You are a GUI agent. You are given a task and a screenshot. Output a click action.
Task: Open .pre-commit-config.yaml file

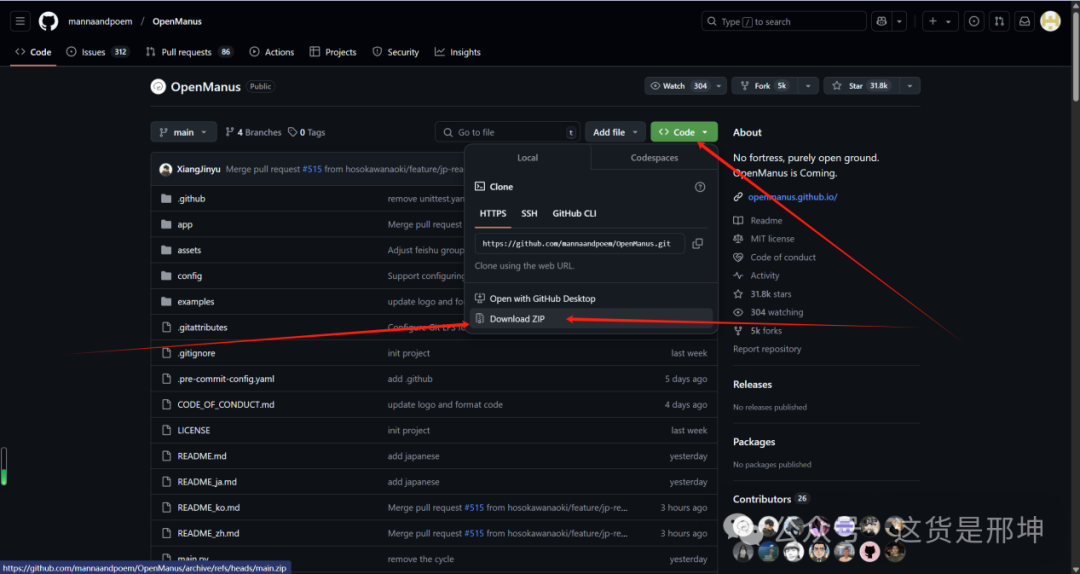point(225,379)
